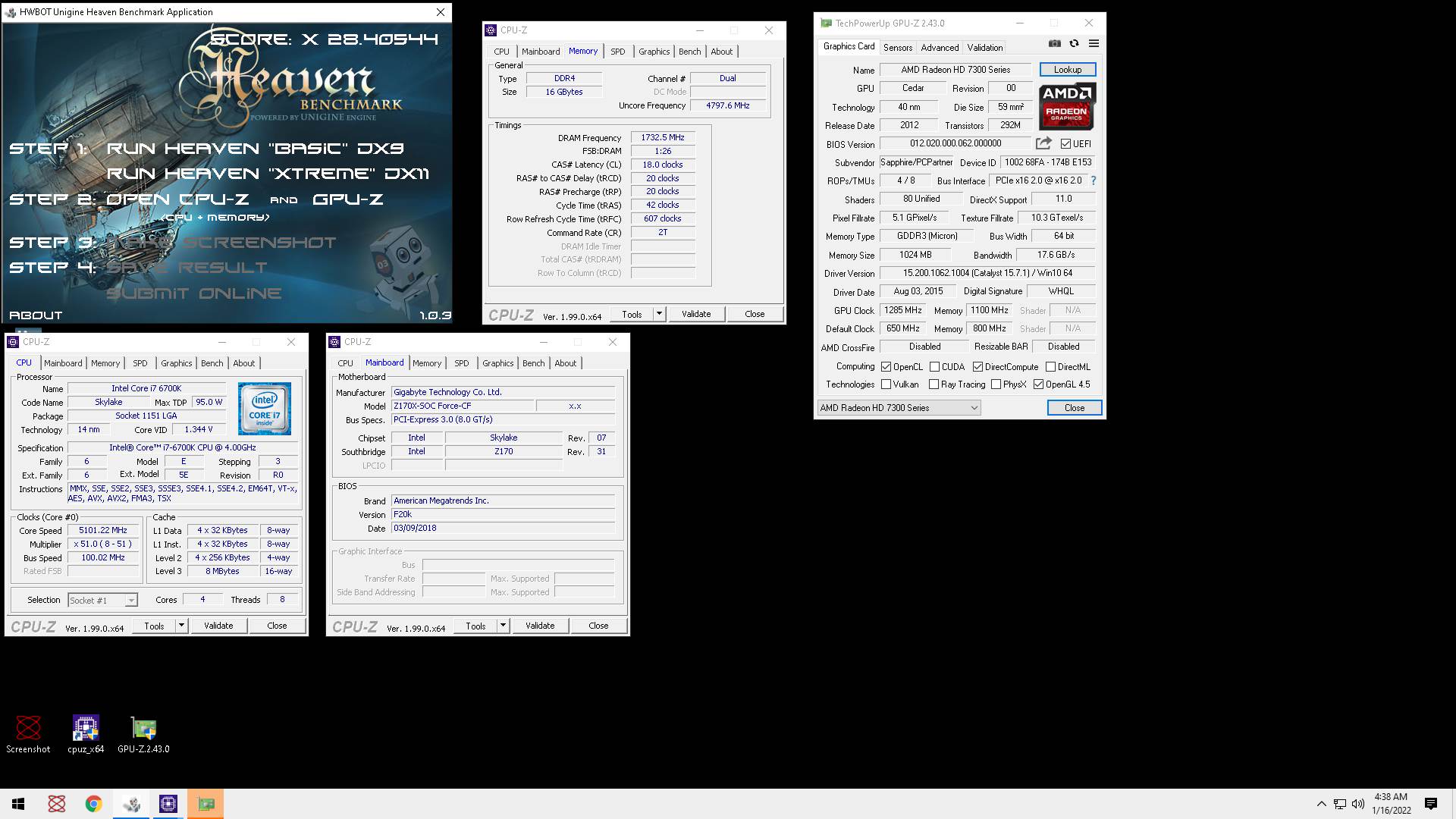Viewport: 1456px width, 819px height.
Task: Toggle the CUDA checkbox
Action: point(934,367)
